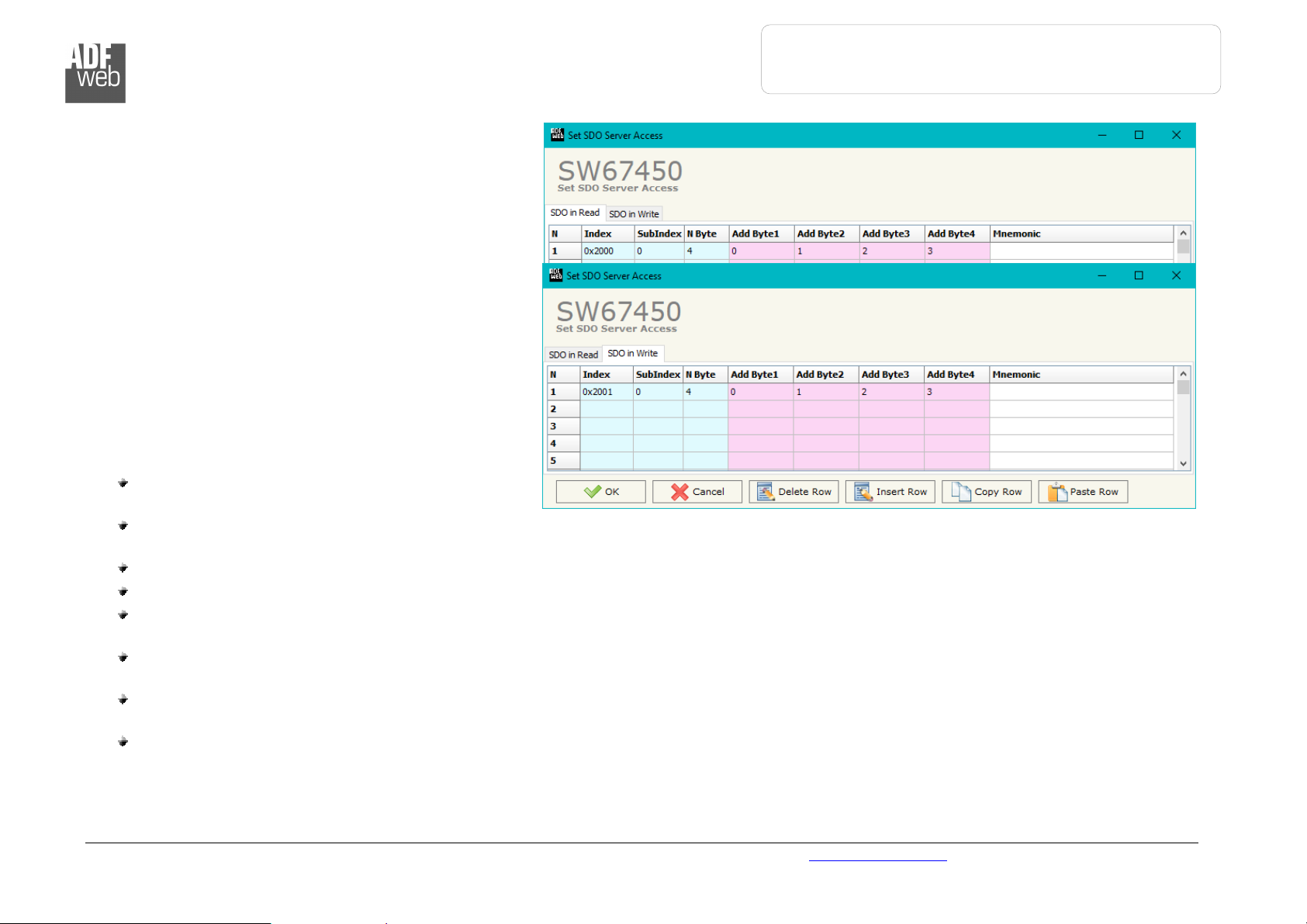Click scroll up arrow in back window table
The width and height of the screenshot is (1307, 924).
click(1183, 233)
